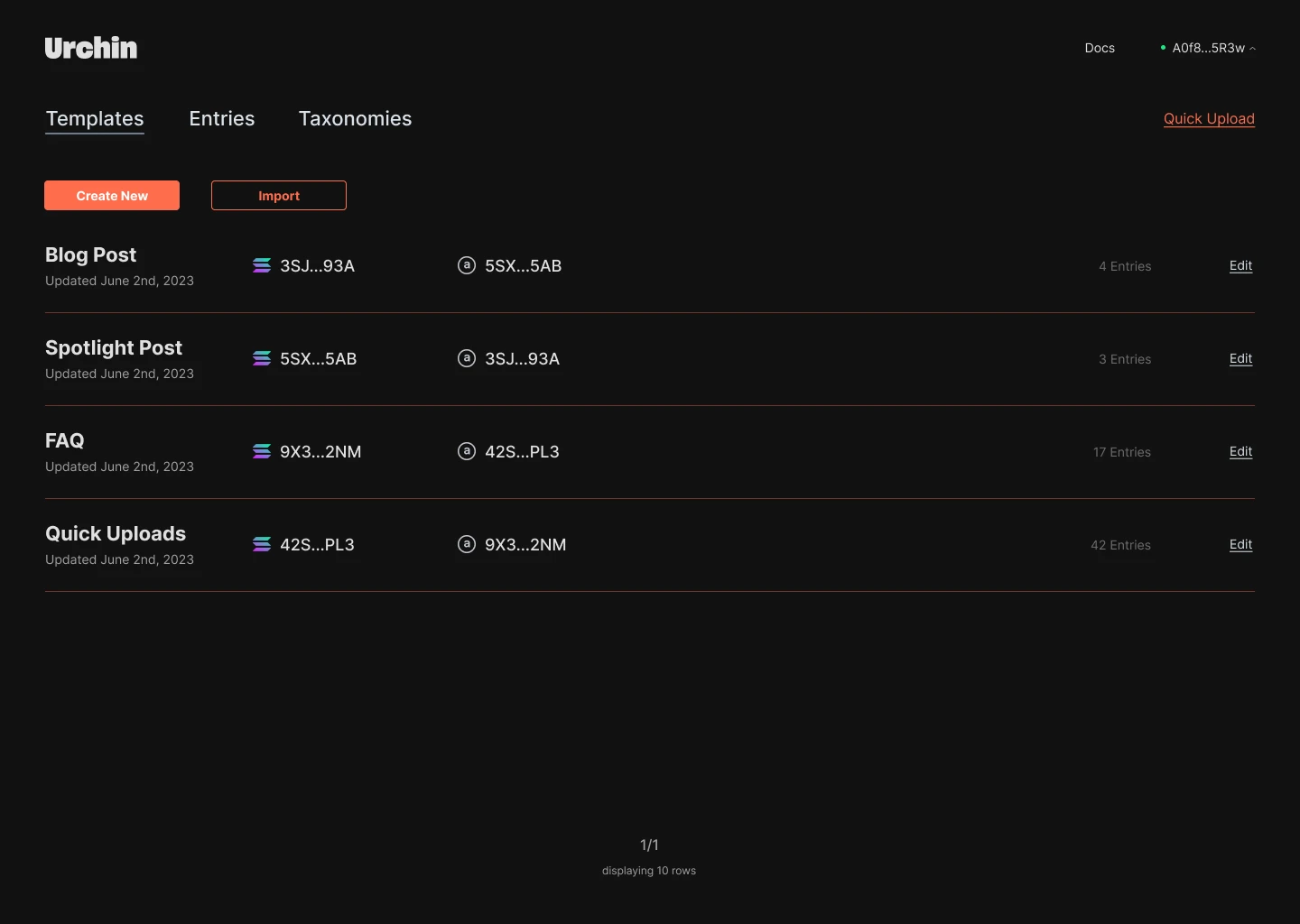This screenshot has width=1300, height=924.
Task: Click the Solana icon in Quick Uploads row
Action: (x=262, y=544)
